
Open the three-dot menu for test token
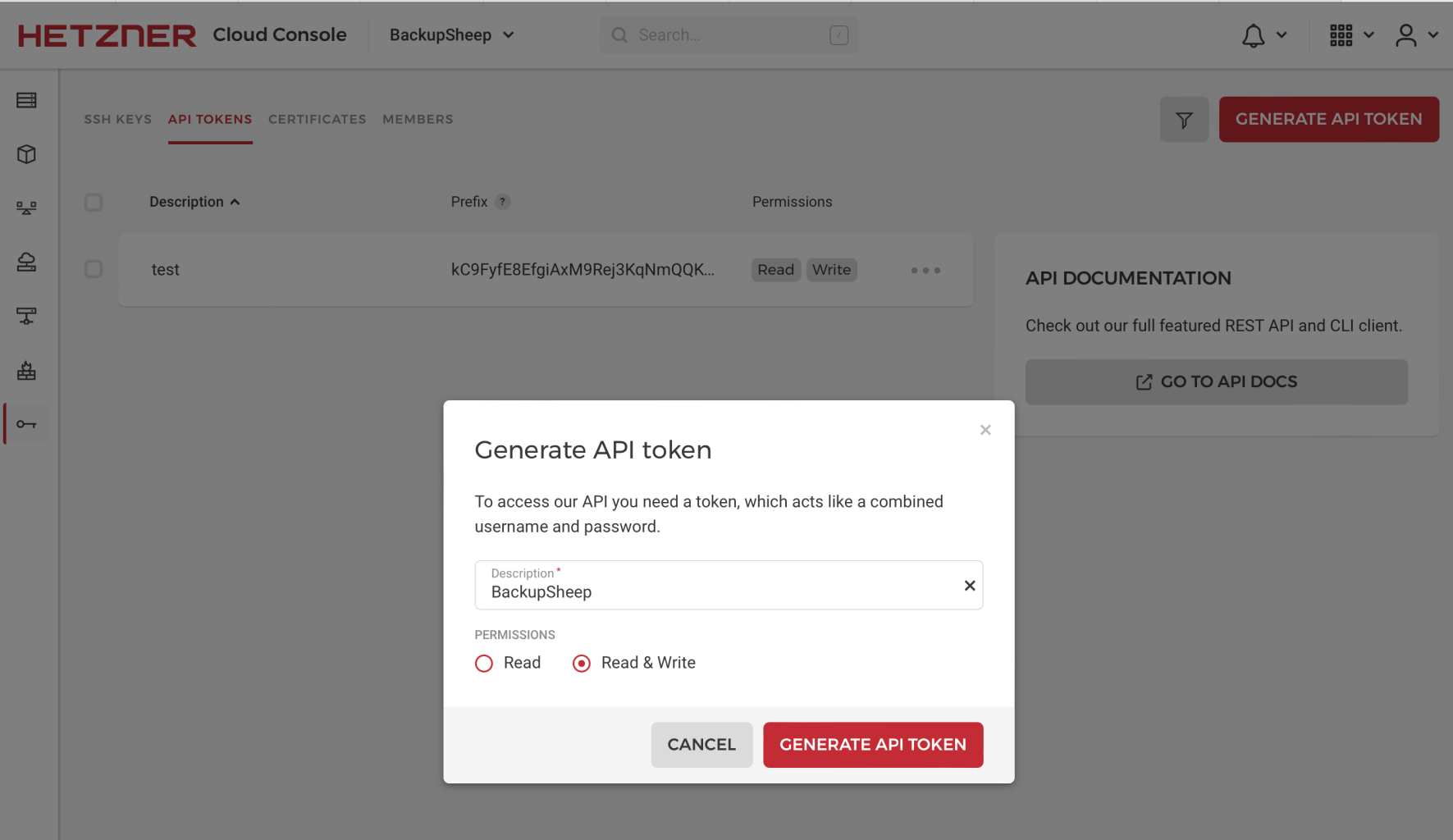(925, 270)
